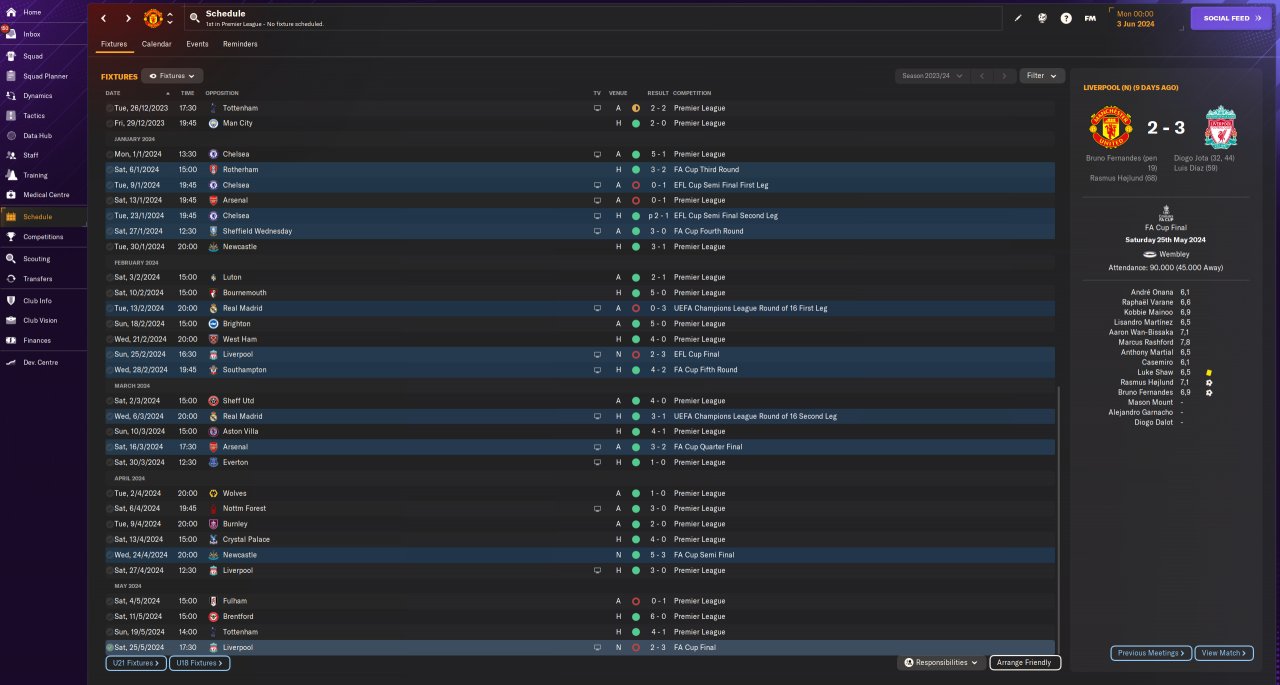This screenshot has height=685, width=1280.
Task: Click the fixtures list vertical scrollbar
Action: click(1058, 520)
